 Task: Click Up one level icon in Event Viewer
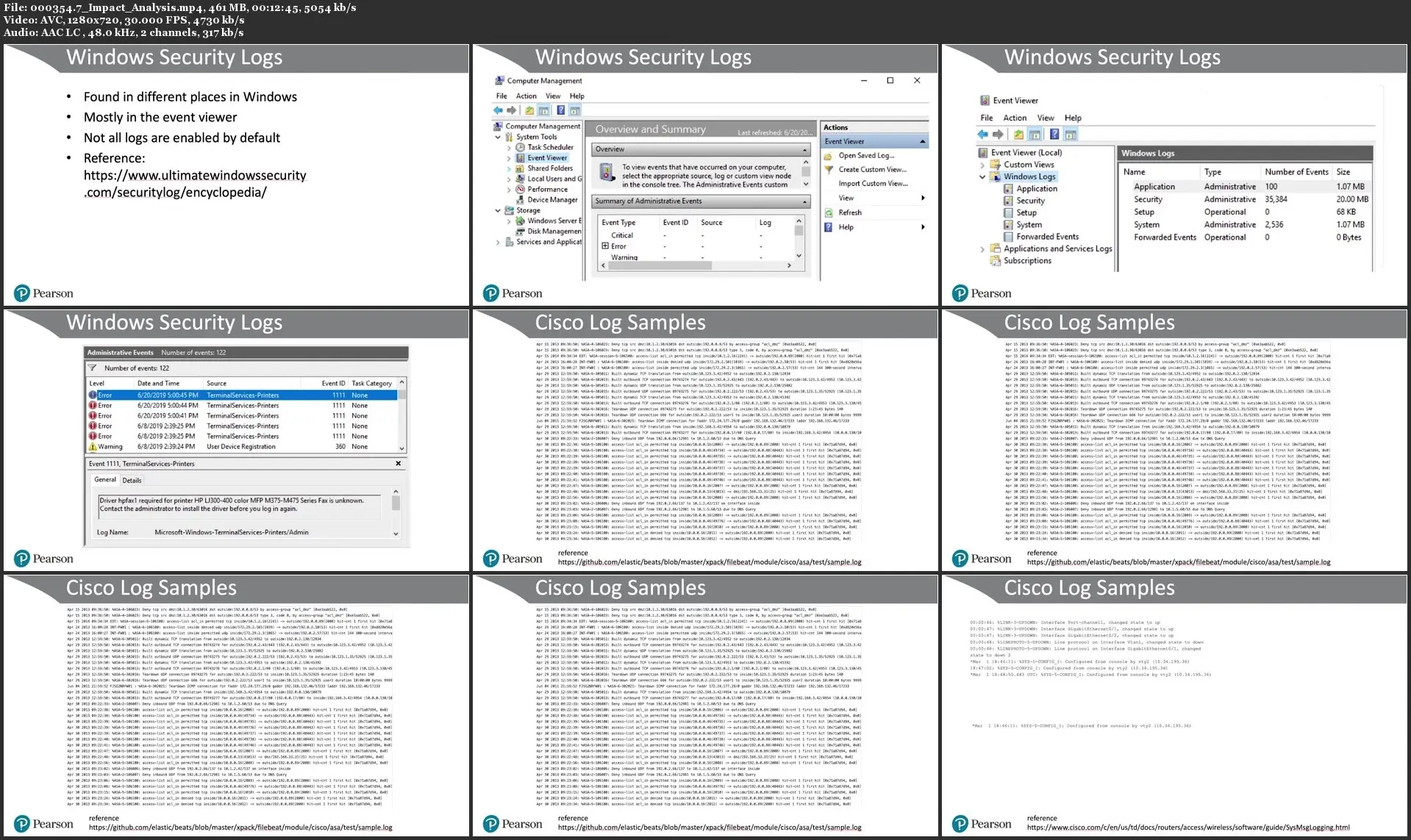tap(1018, 134)
